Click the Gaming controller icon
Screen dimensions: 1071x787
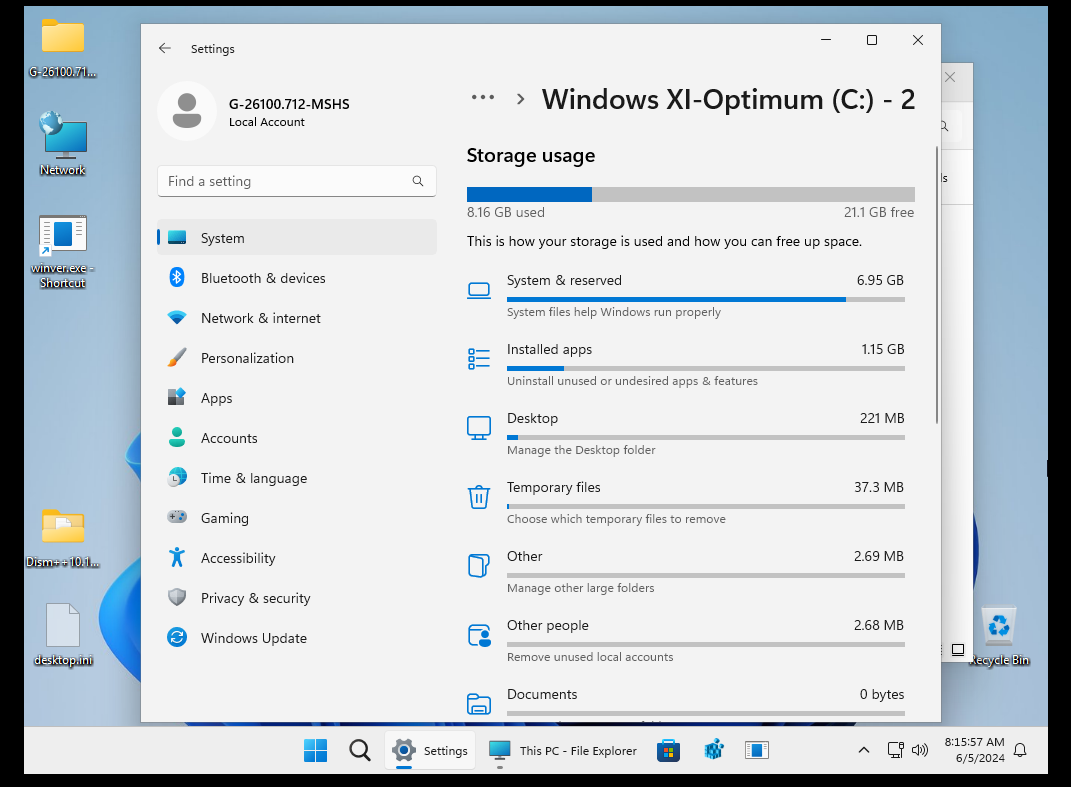coord(177,516)
